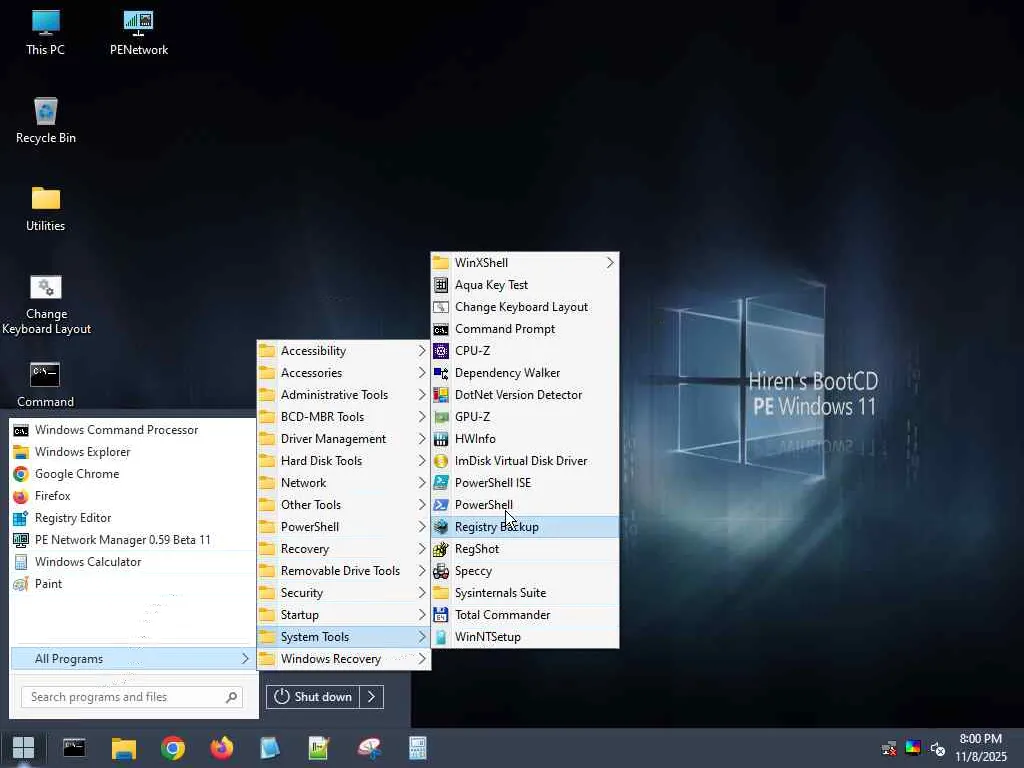Expand Removable Drive Tools folder

pyautogui.click(x=344, y=571)
